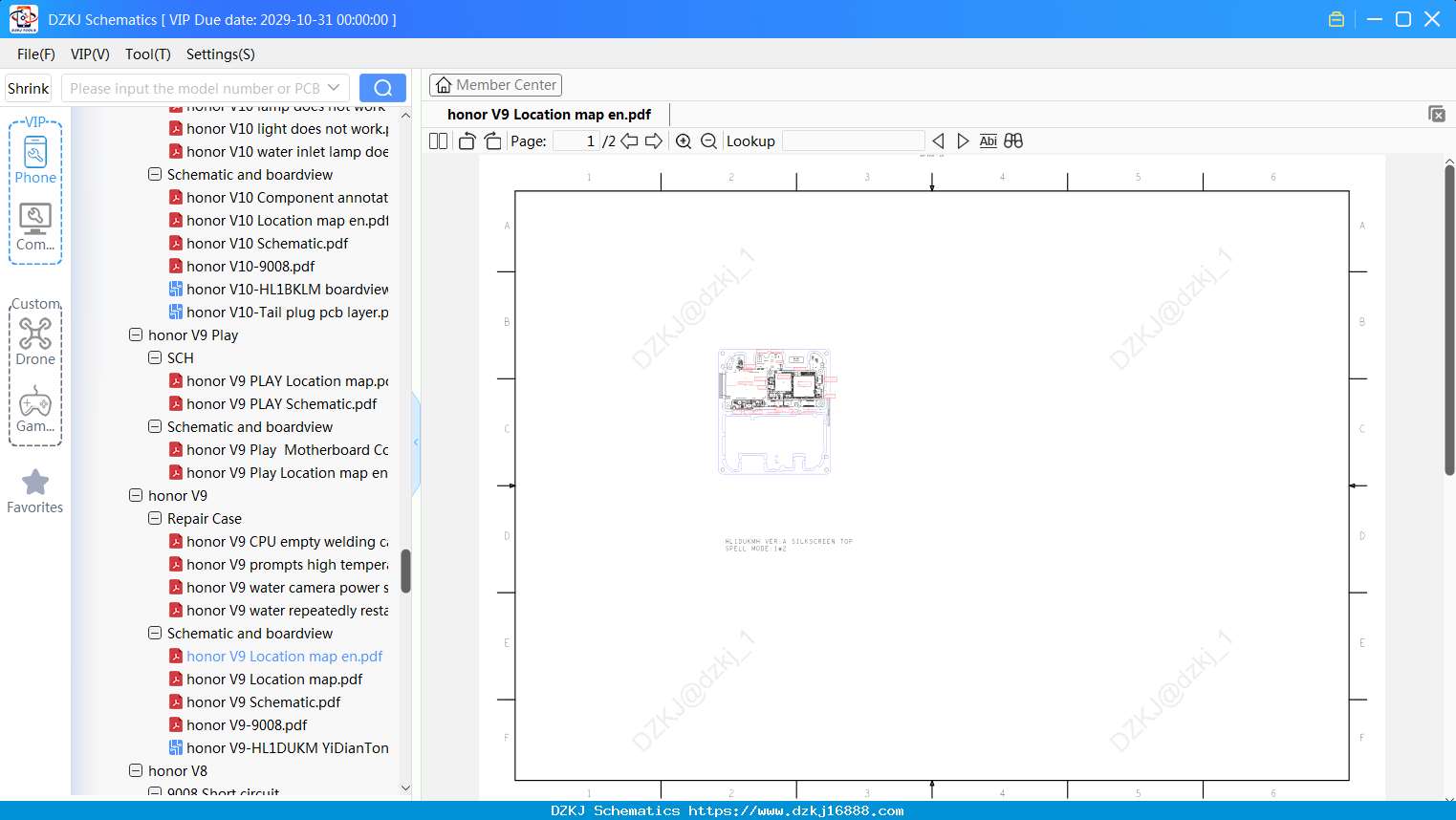Image resolution: width=1456 pixels, height=820 pixels.
Task: Collapse the Repair Case folder
Action: [x=155, y=519]
